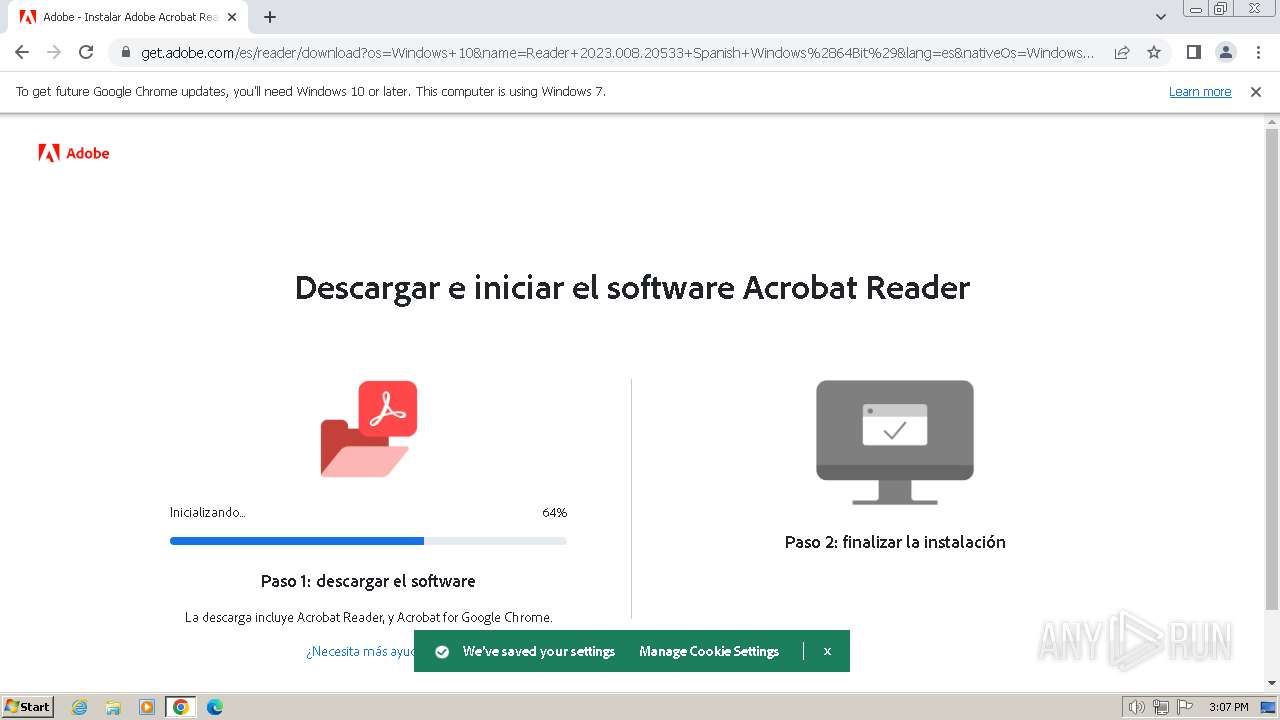The width and height of the screenshot is (1280, 720).
Task: Close the cookie settings saved banner
Action: (827, 651)
